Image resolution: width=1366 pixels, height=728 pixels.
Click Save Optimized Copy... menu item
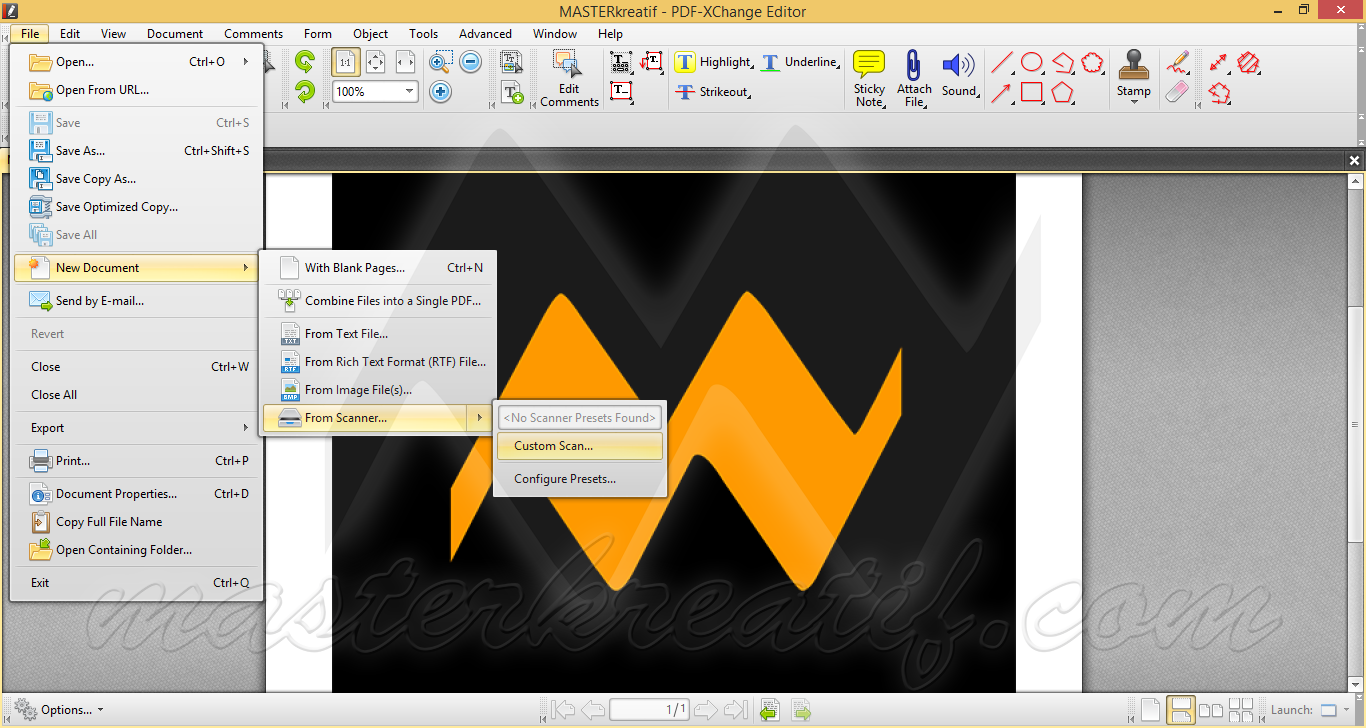click(136, 207)
